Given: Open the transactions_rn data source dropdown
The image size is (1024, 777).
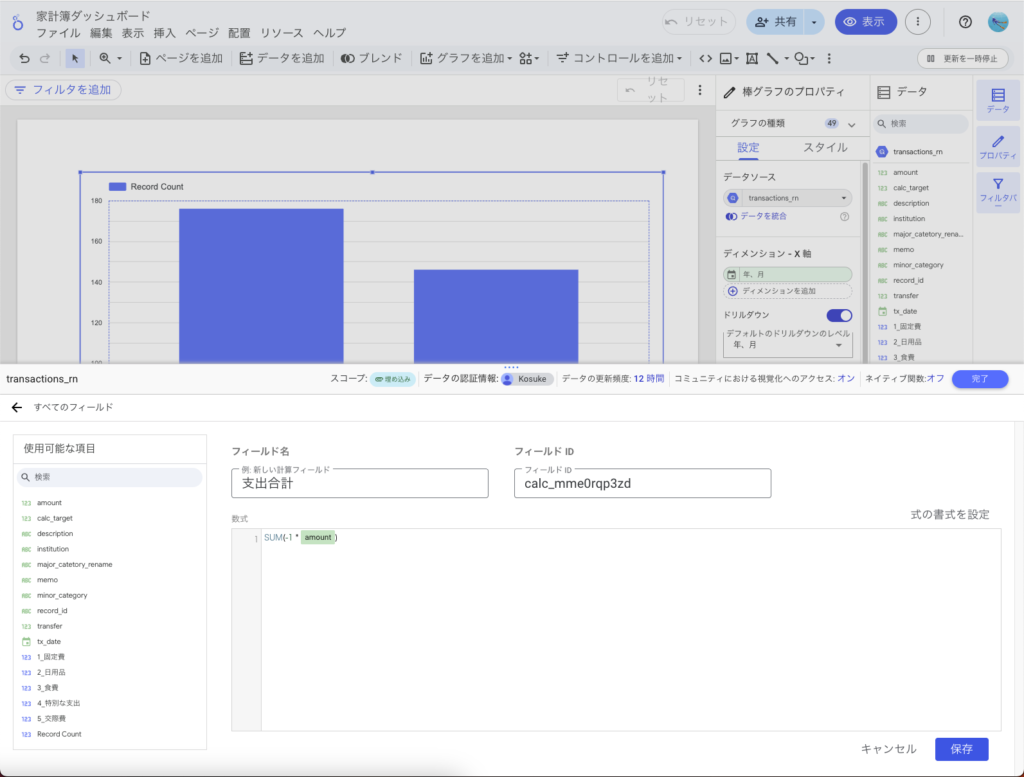Looking at the screenshot, I should (788, 198).
